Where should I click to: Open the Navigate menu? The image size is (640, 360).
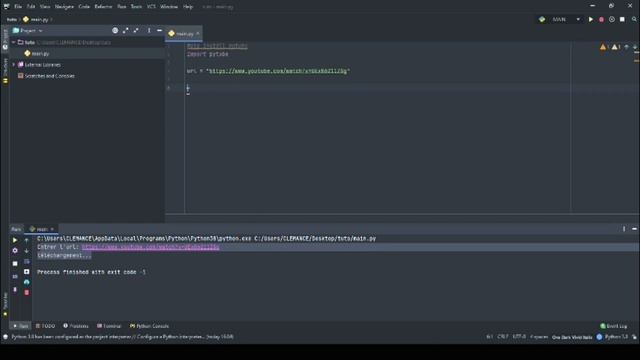pyautogui.click(x=64, y=7)
